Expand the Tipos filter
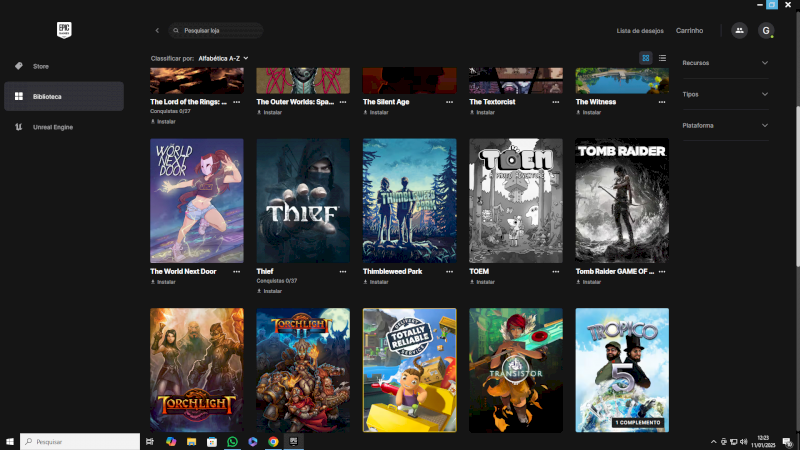Screen dimensions: 800x450 [x=725, y=94]
